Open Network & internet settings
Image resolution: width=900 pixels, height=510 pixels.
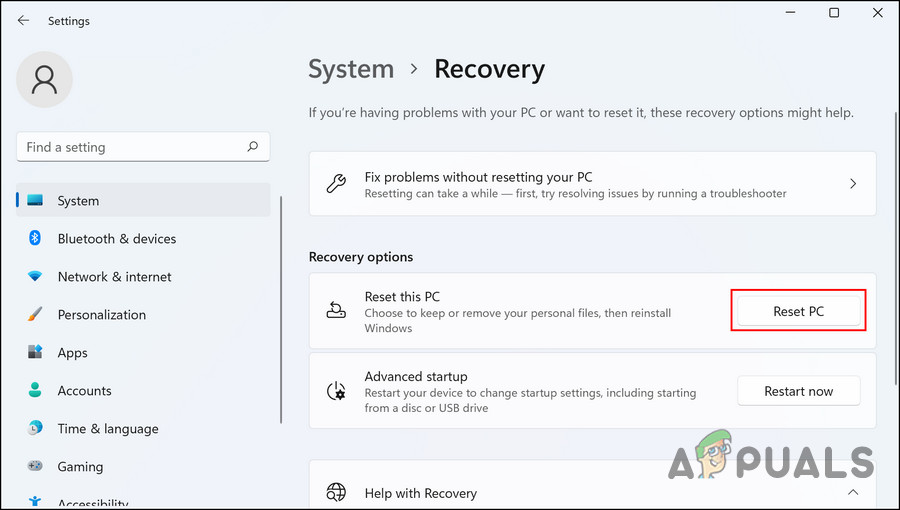143,277
